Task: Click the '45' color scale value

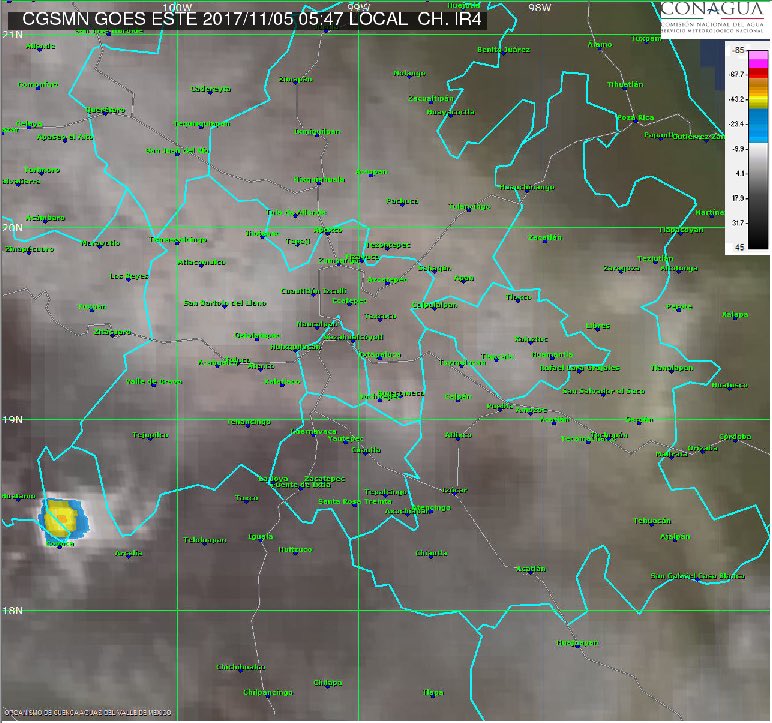Action: coord(739,247)
